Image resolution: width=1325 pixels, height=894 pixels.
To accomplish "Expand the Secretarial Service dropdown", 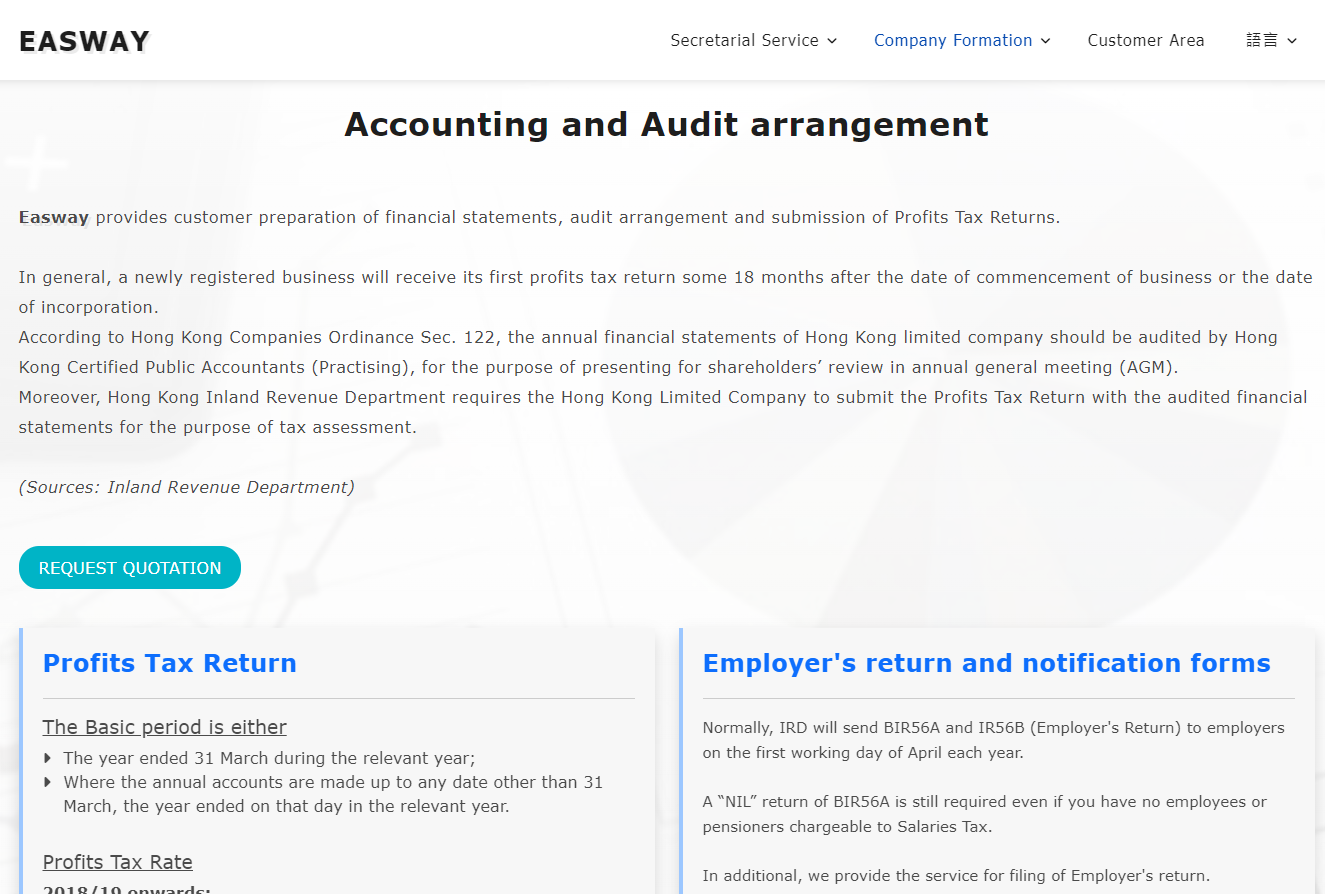I will click(745, 40).
